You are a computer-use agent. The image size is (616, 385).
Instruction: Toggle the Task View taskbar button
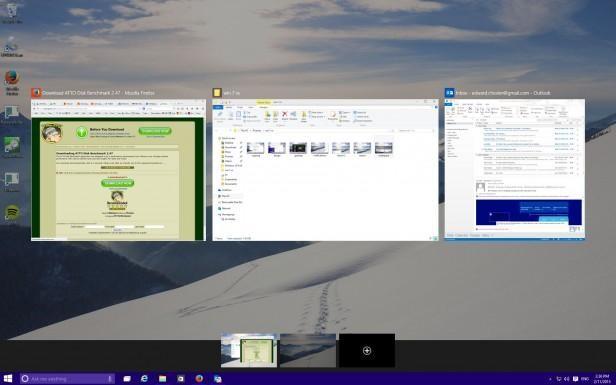(127, 379)
